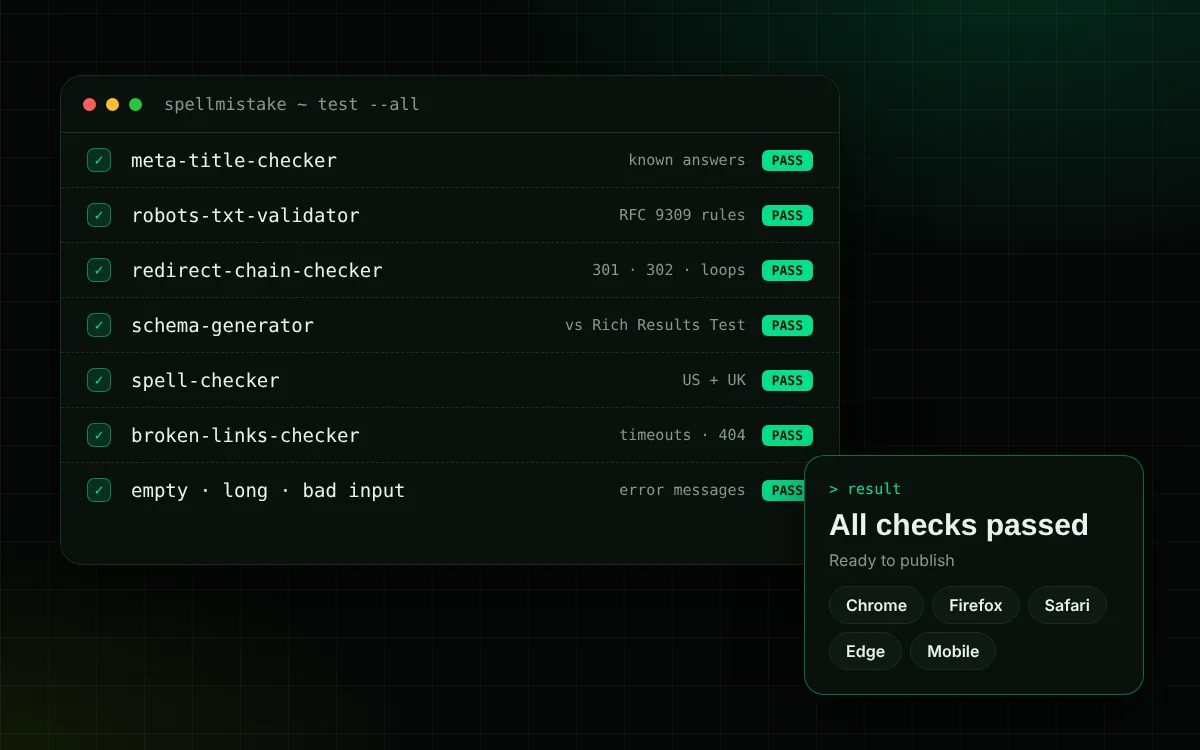The height and width of the screenshot is (750, 1200).
Task: Click PASS badge for schema-generator
Action: point(787,325)
